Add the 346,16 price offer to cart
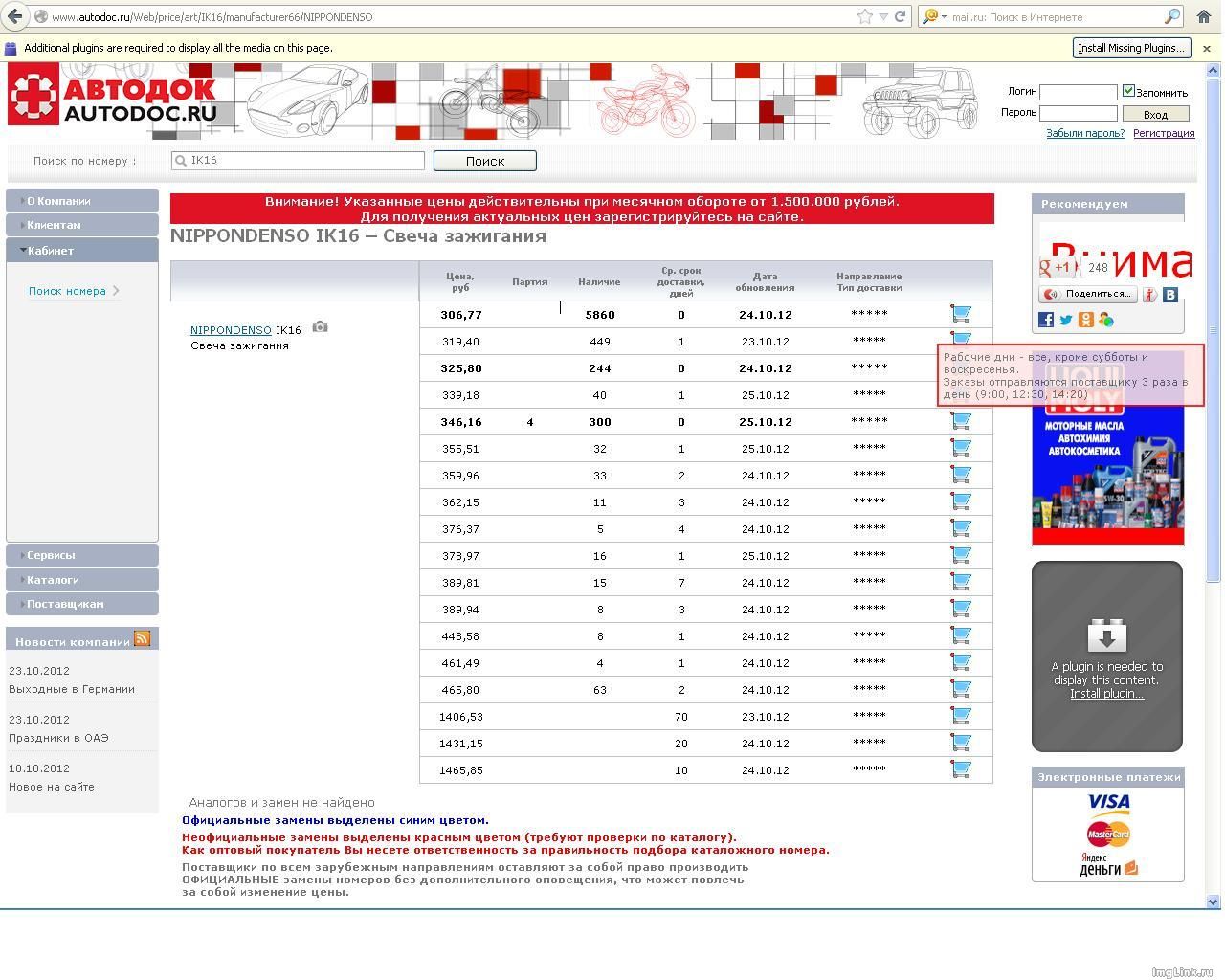1225x980 pixels. click(961, 421)
